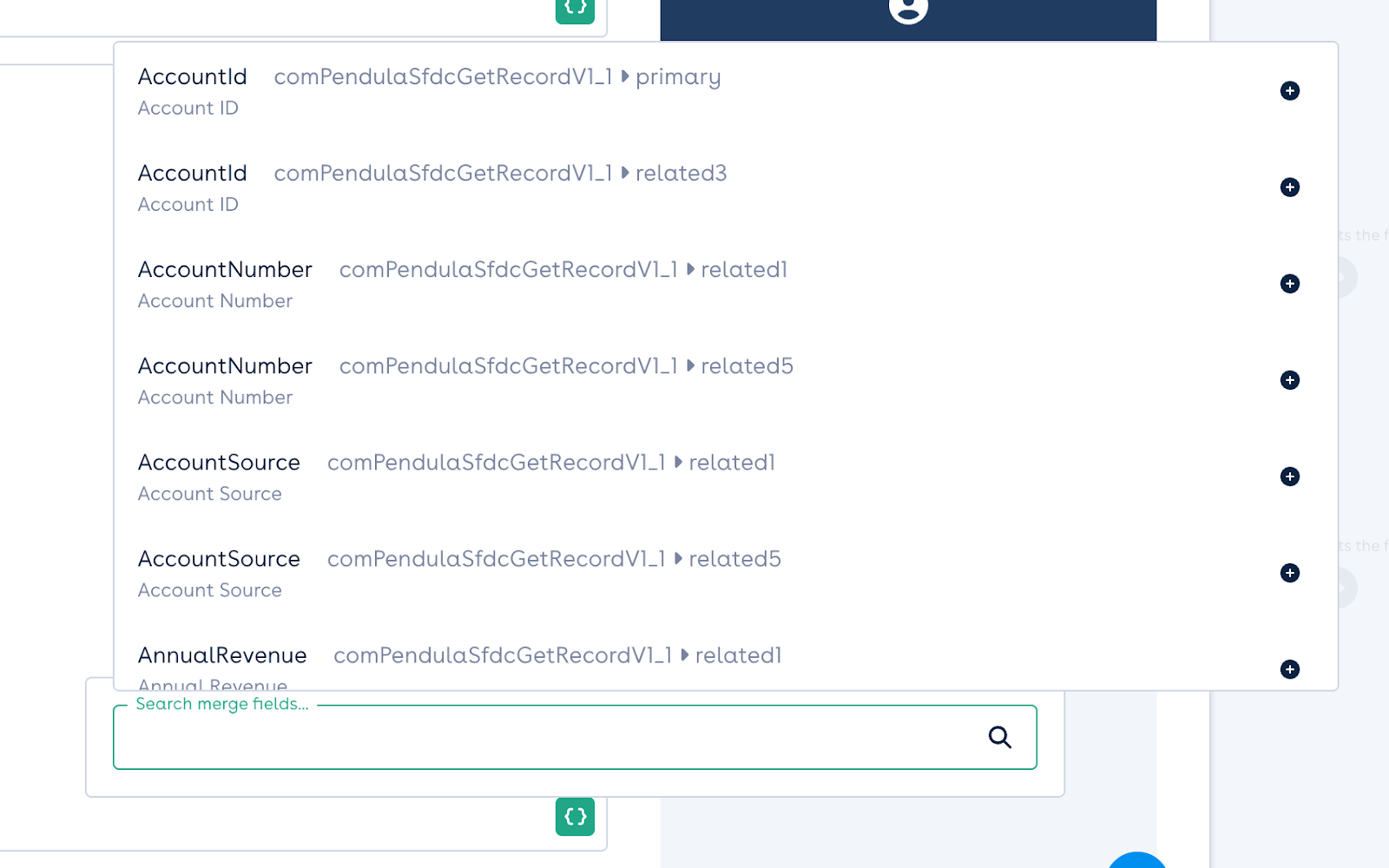The image size is (1389, 868).
Task: Hit the plus icon for AccountSource related5
Action: pyautogui.click(x=1289, y=573)
